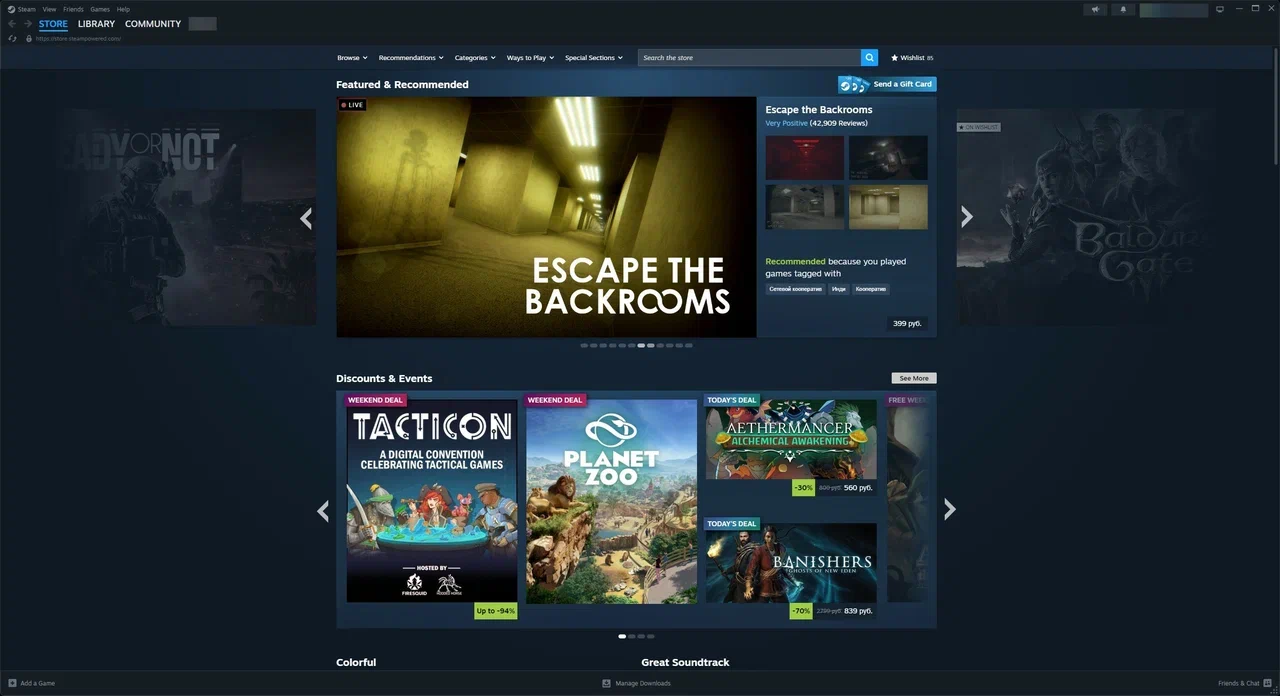The height and width of the screenshot is (696, 1280).
Task: Expand the Recommendations dropdown
Action: coord(411,58)
